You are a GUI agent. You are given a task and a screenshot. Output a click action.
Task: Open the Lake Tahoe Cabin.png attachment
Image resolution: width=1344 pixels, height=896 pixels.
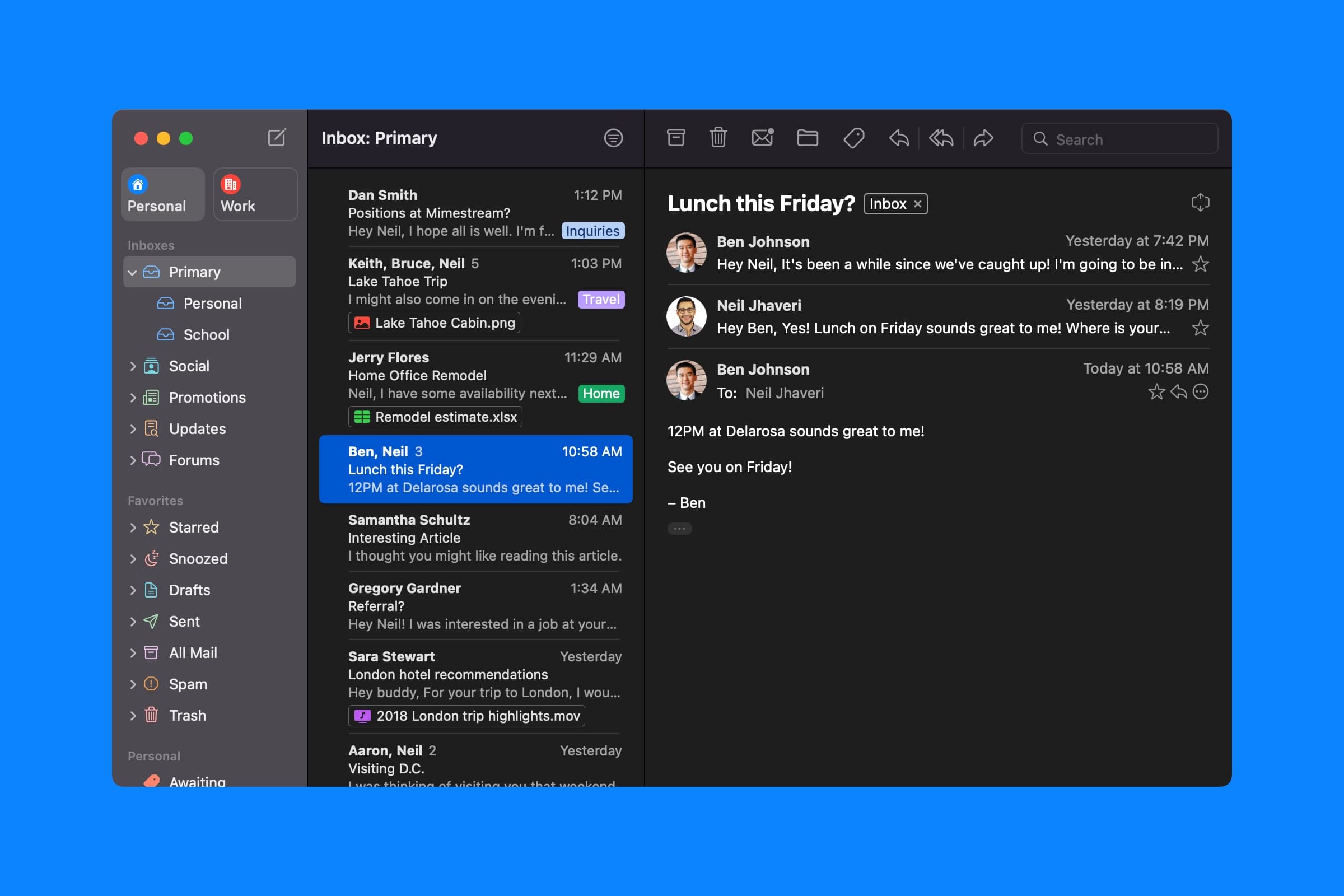tap(435, 323)
